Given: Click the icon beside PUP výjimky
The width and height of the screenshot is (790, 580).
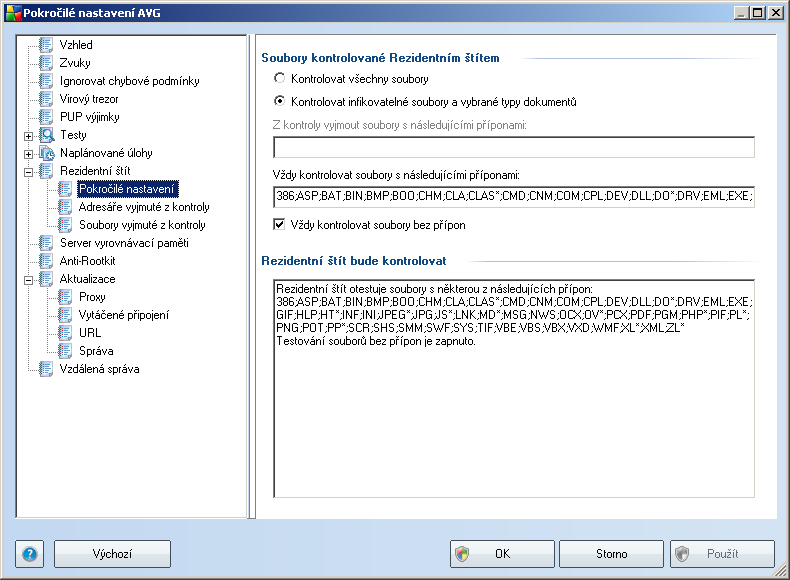Looking at the screenshot, I should (46, 117).
